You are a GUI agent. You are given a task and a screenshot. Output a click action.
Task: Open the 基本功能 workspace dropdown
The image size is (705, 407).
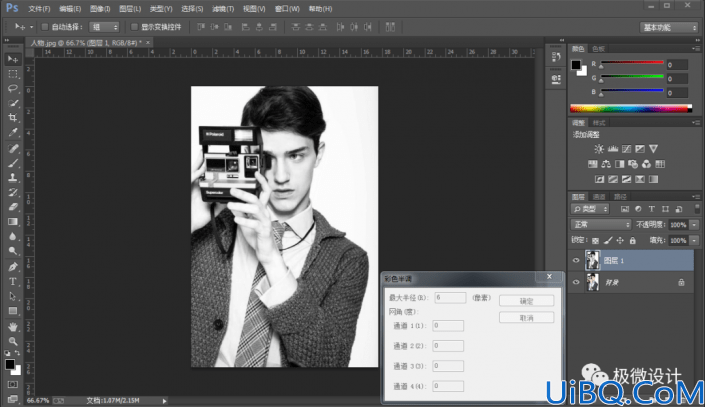tap(669, 27)
